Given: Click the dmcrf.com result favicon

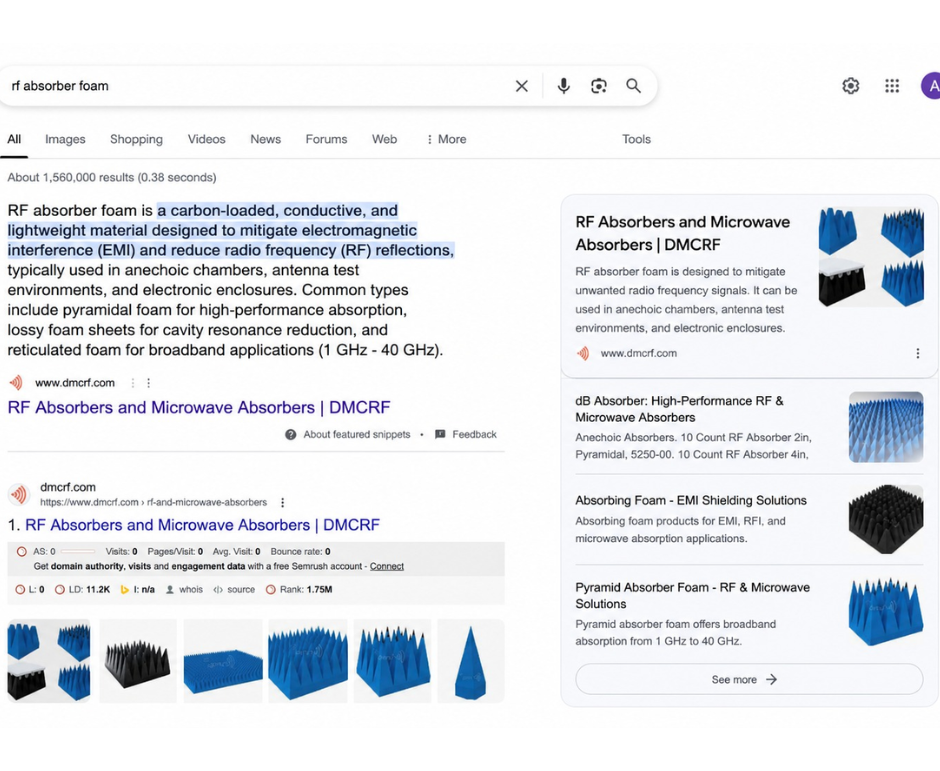Looking at the screenshot, I should coord(19,495).
